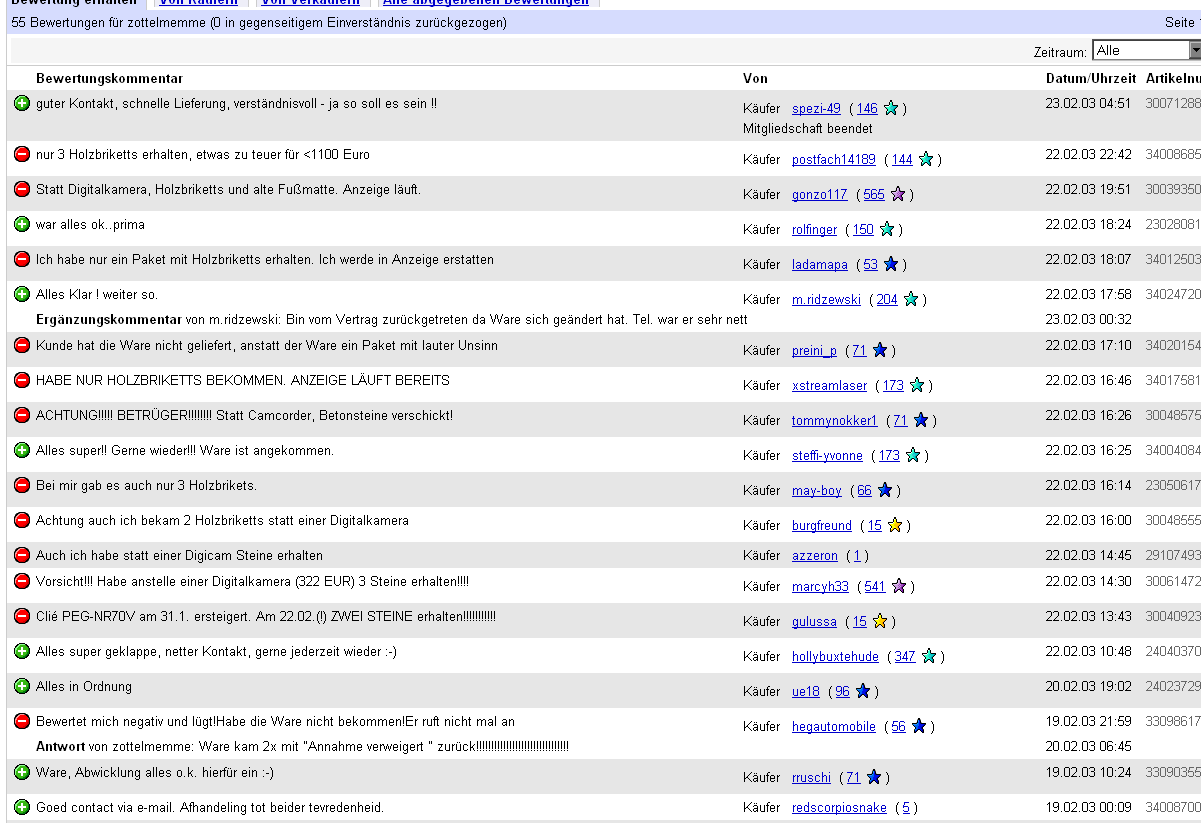Click negative icon beside 'ACHTUNG!!!!! BETRÜGER' comment
Screen dimensions: 1201x823
(x=22, y=415)
